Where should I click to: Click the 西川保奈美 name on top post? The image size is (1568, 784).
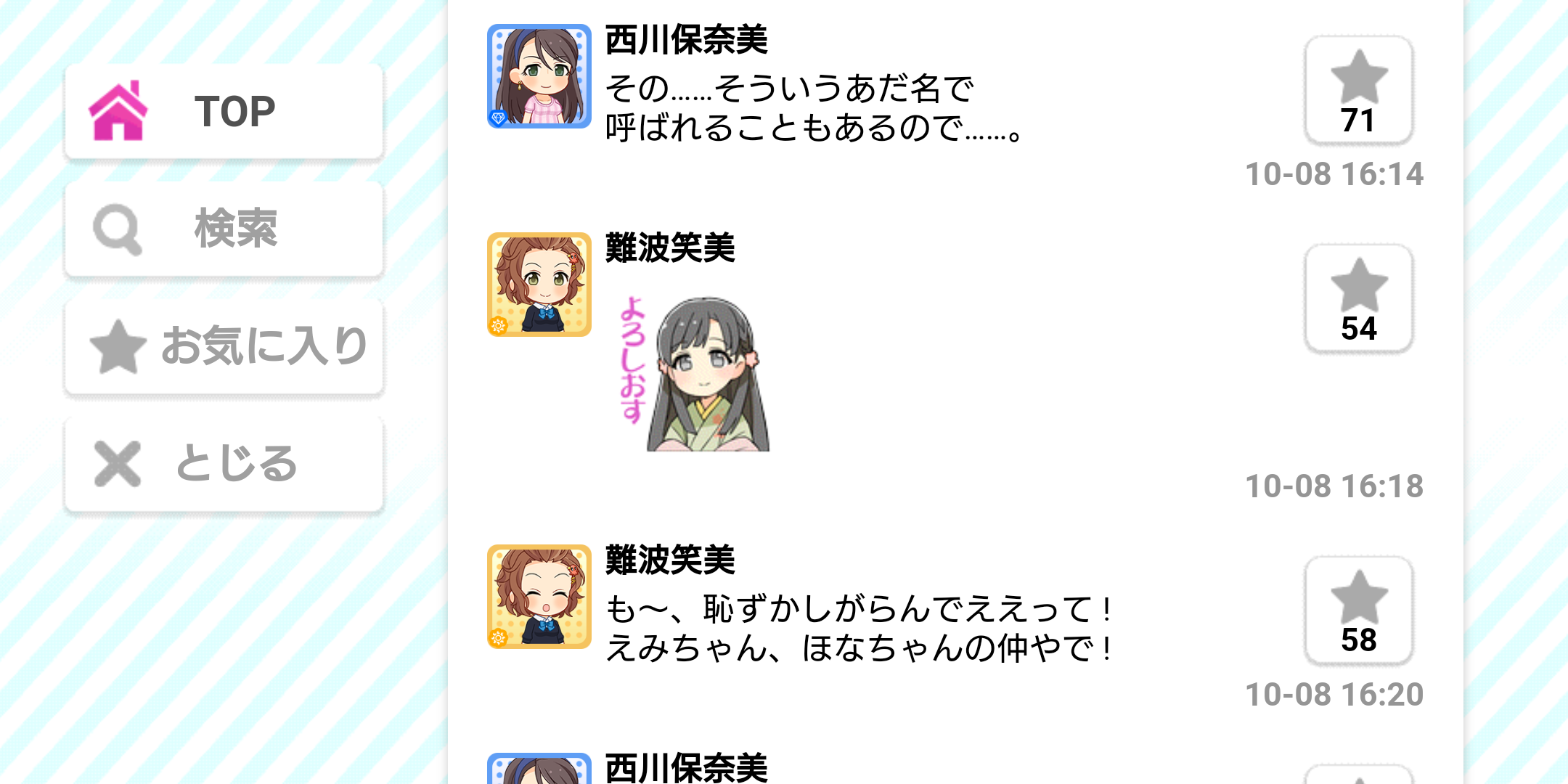[x=686, y=39]
